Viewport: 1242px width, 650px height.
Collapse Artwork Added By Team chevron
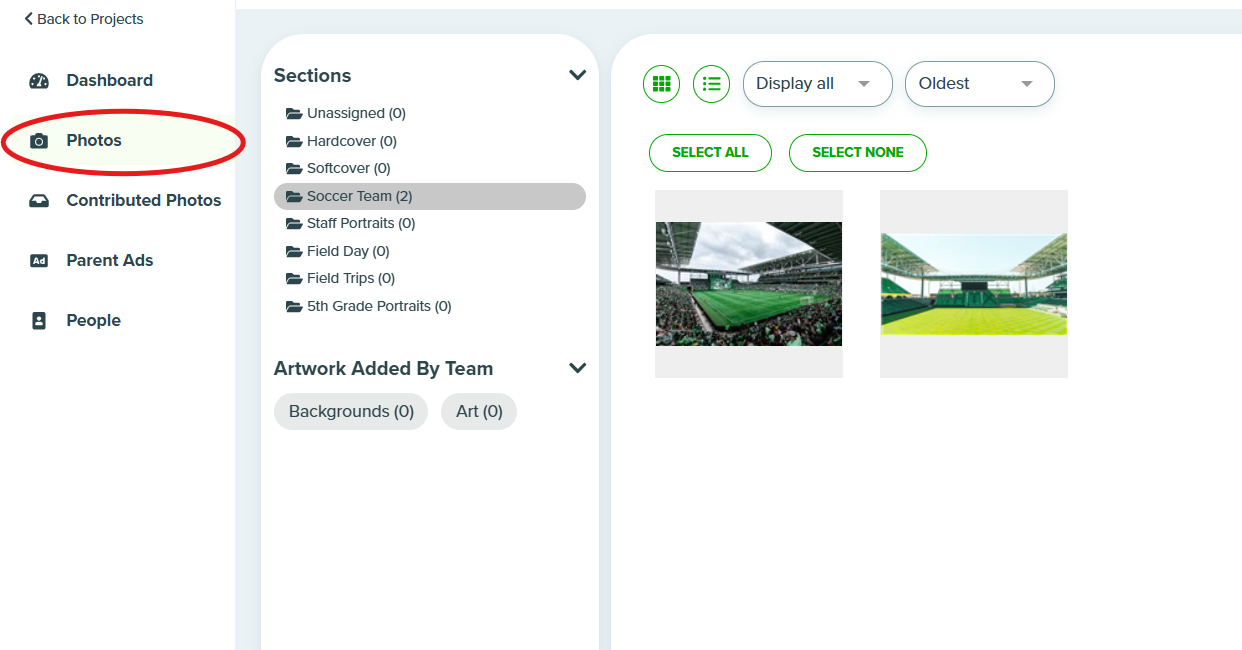click(577, 368)
